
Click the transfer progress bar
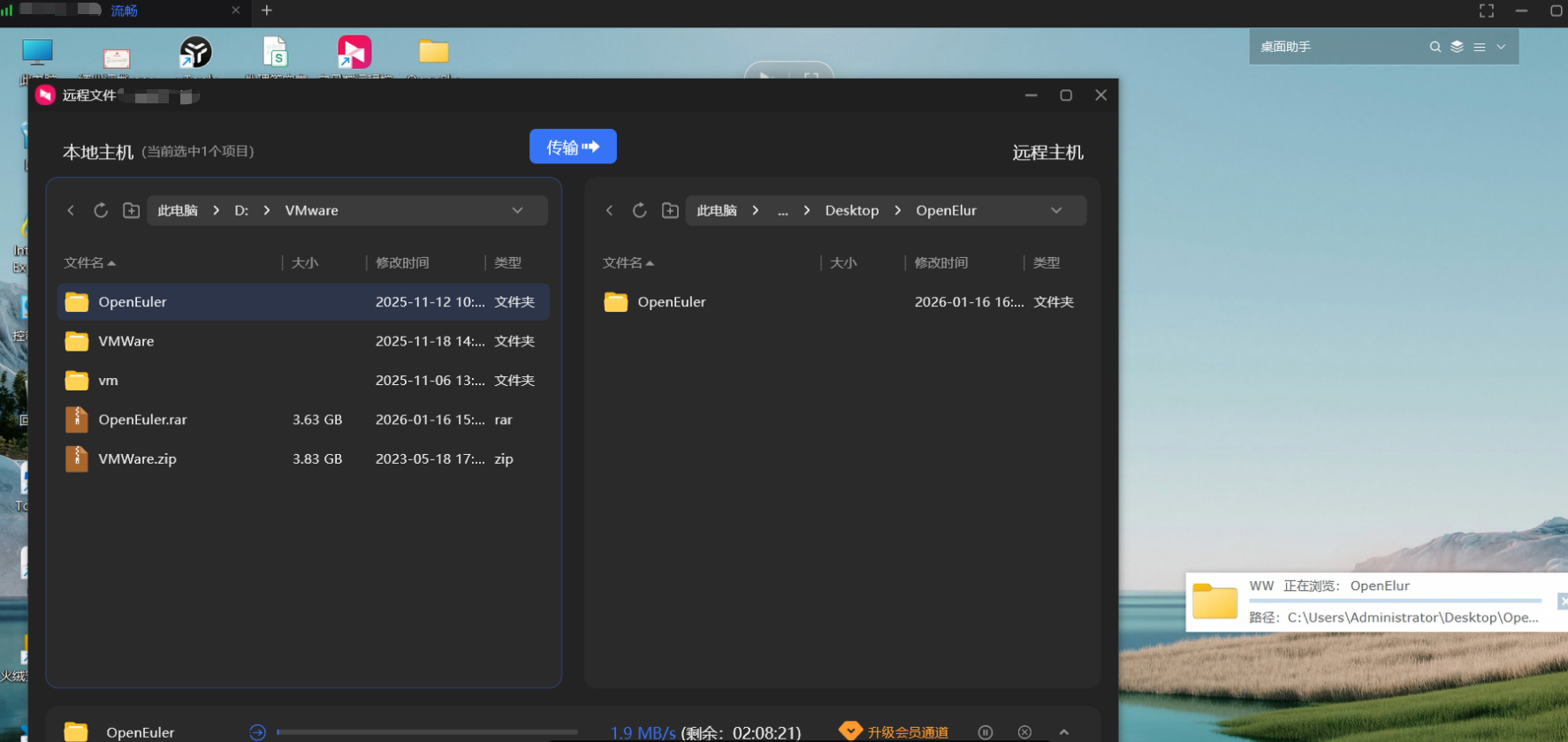tap(427, 732)
